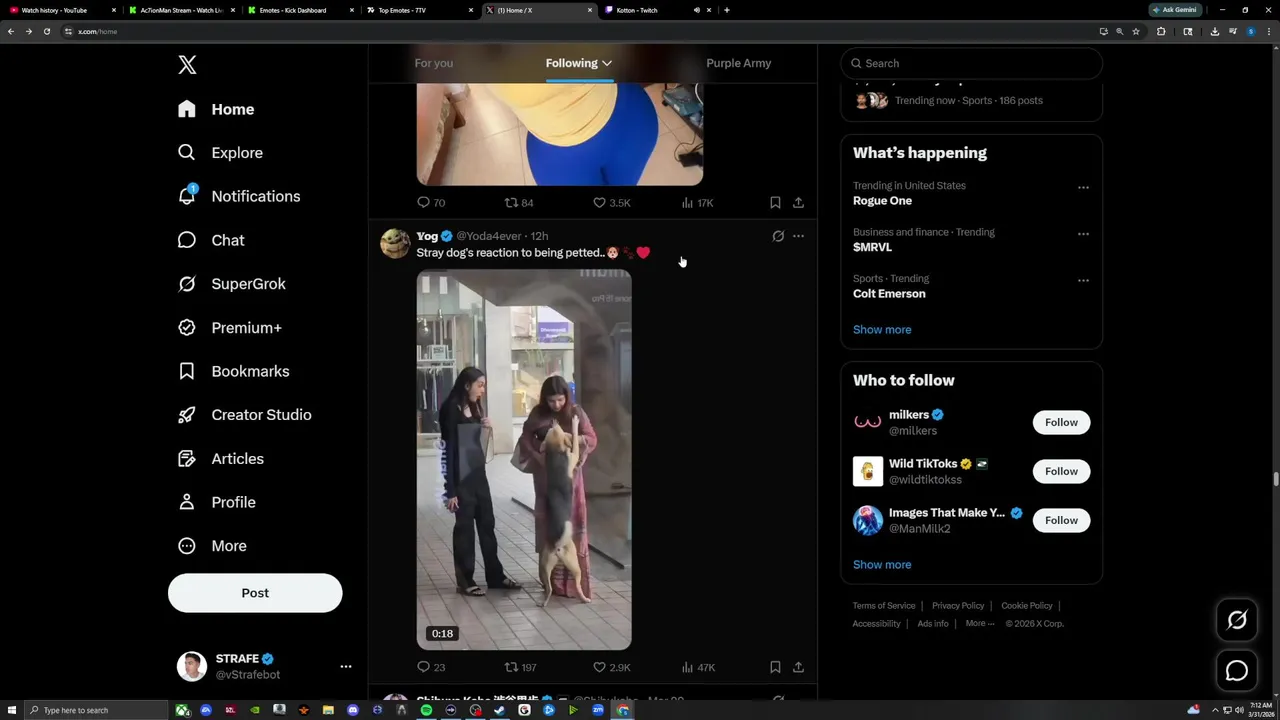Open floating chat messages button
Image resolution: width=1280 pixels, height=720 pixels.
pyautogui.click(x=1237, y=671)
